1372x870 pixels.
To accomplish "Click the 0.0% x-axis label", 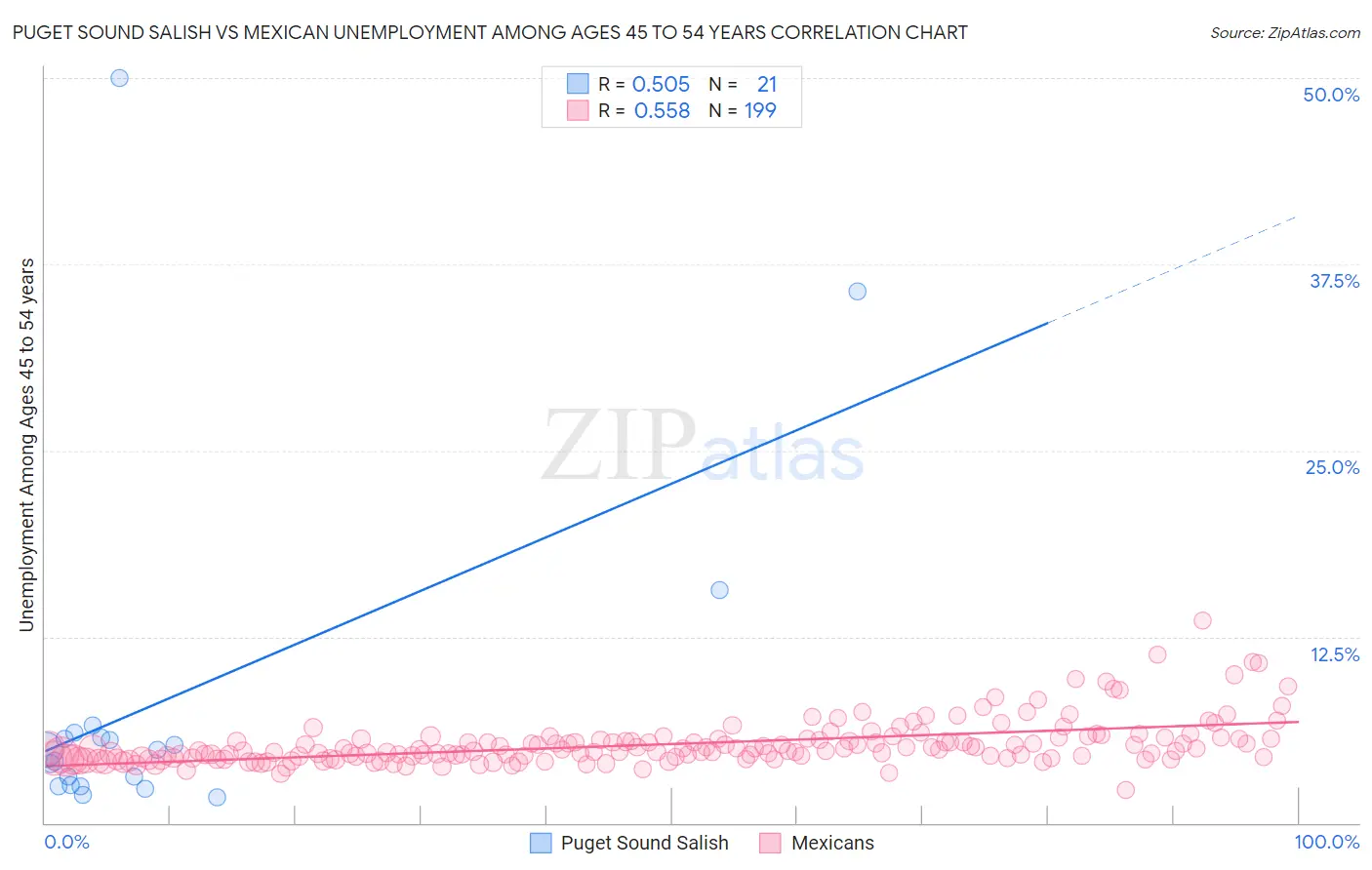I will [x=66, y=842].
